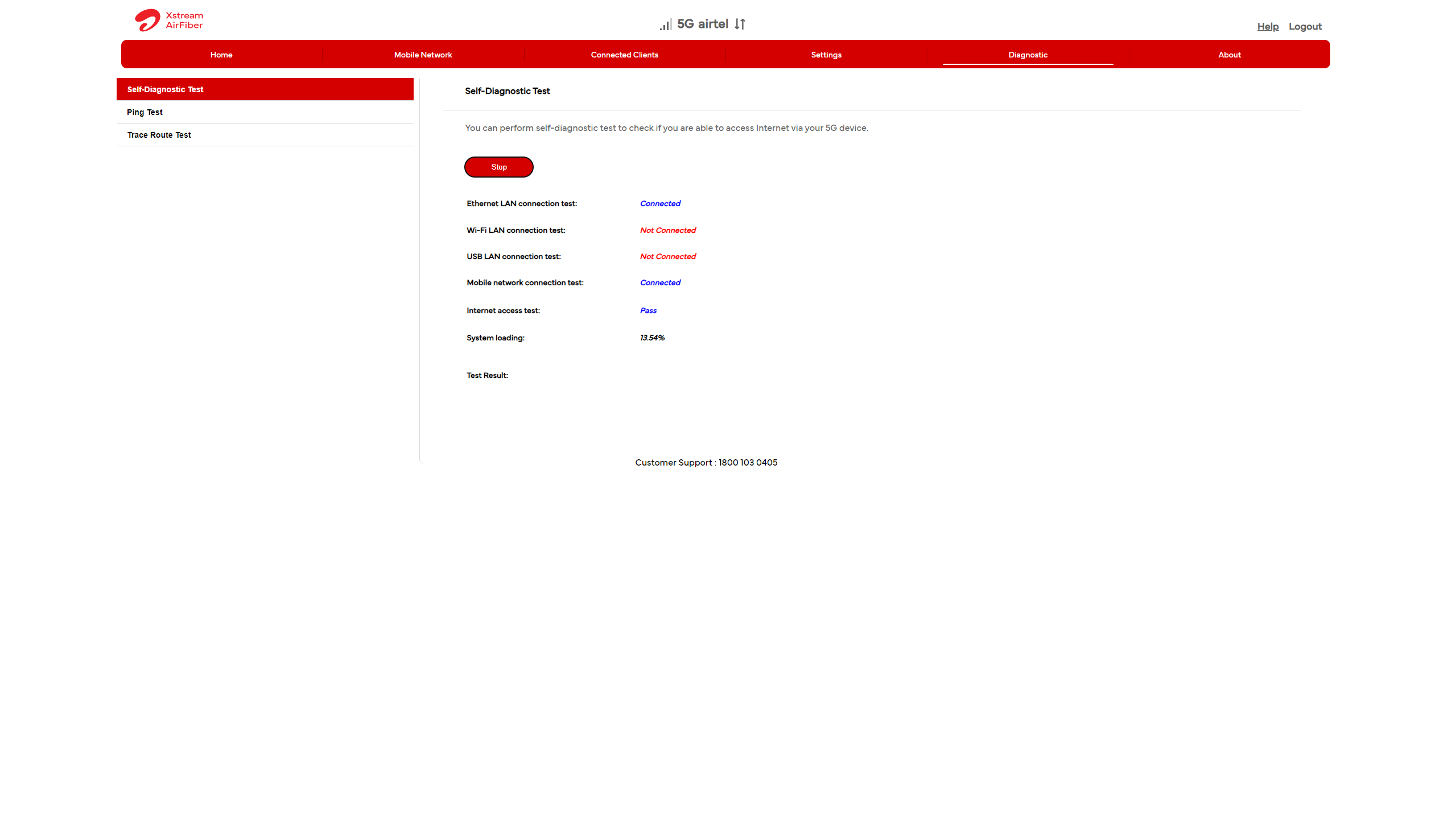Click the Logout link
The image size is (1456, 819).
point(1305,26)
